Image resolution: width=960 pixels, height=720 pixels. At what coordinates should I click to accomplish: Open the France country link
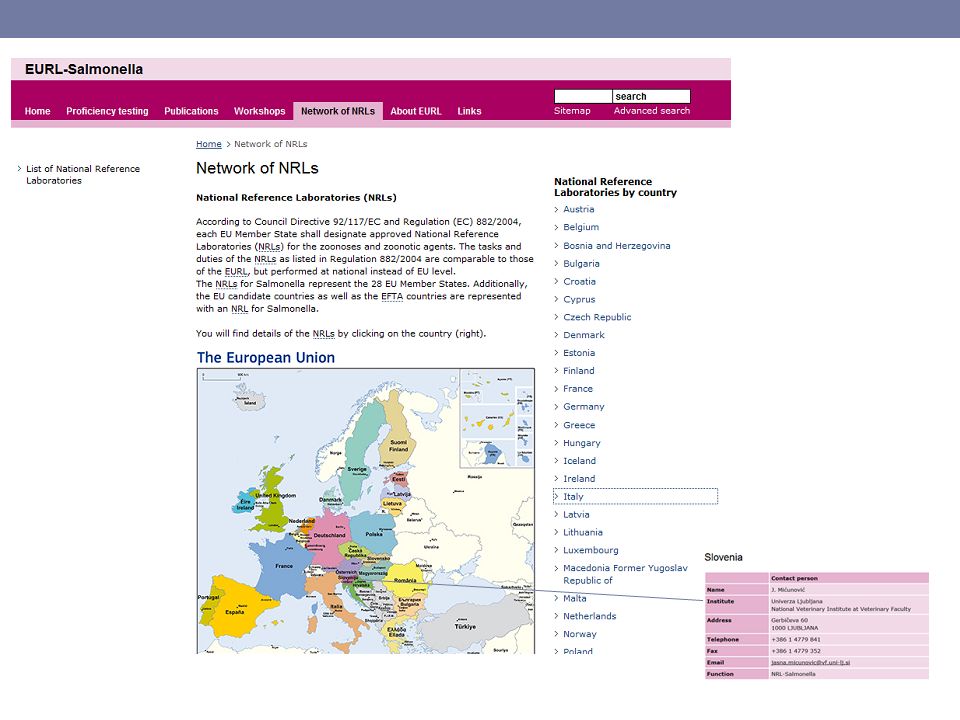coord(577,389)
